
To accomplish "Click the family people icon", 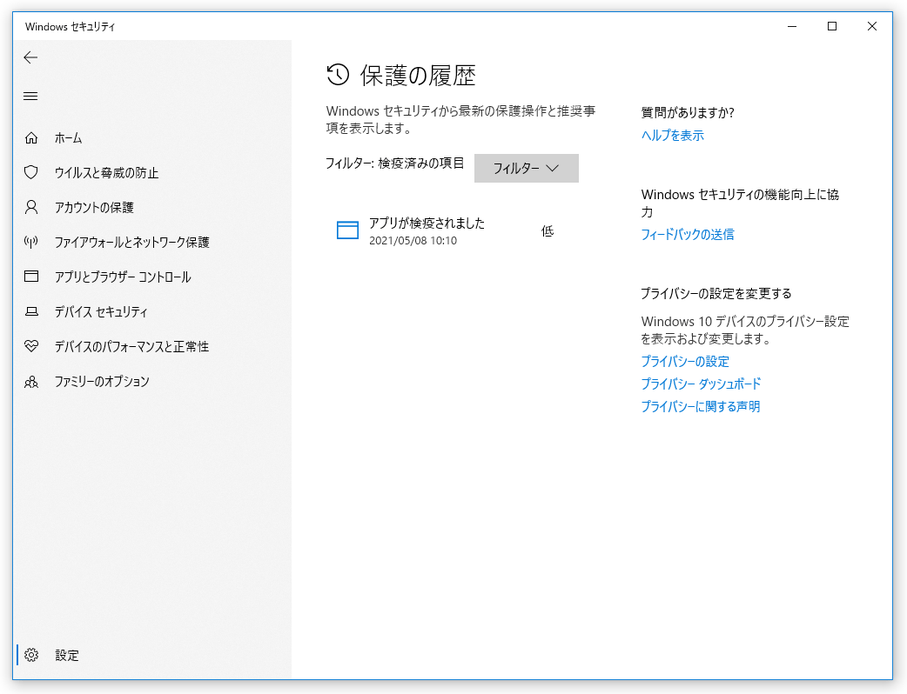I will [31, 381].
